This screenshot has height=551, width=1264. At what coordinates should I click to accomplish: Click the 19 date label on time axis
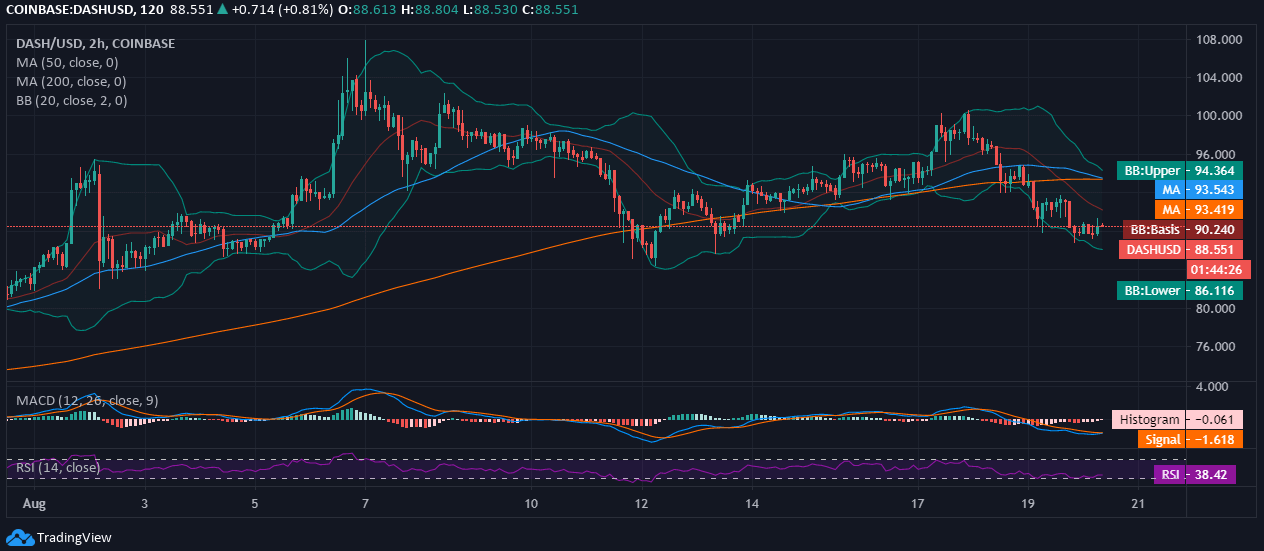[x=1027, y=502]
